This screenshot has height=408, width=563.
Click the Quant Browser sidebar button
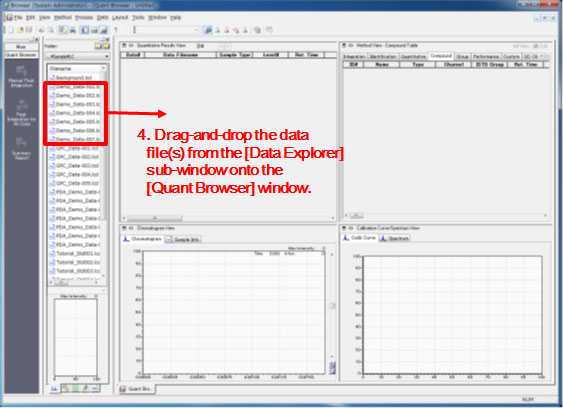(21, 55)
